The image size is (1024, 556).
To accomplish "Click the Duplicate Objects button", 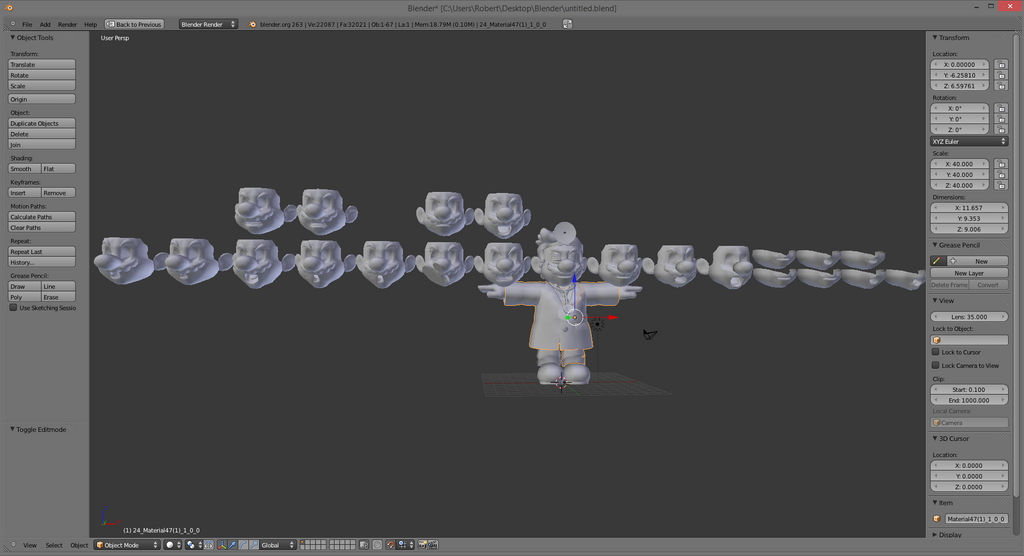I will click(x=42, y=123).
